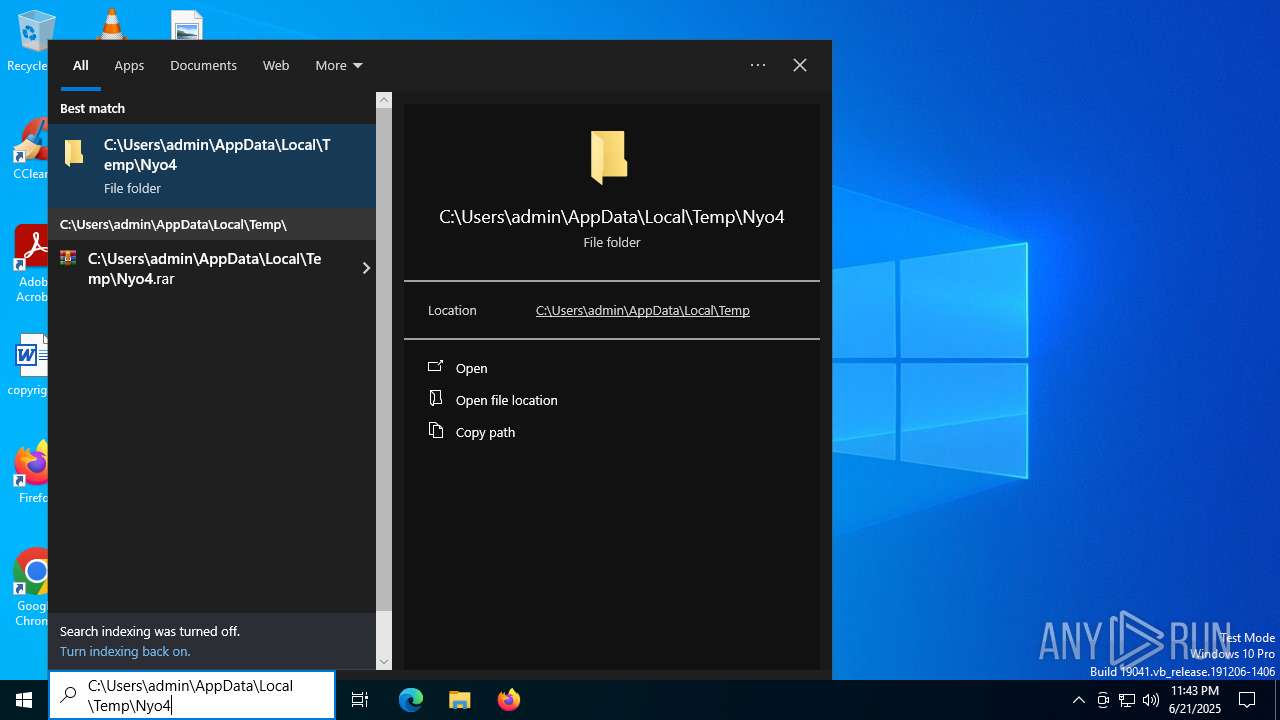Screen dimensions: 1280x720
Task: Click the search magnifier icon
Action: click(69, 695)
